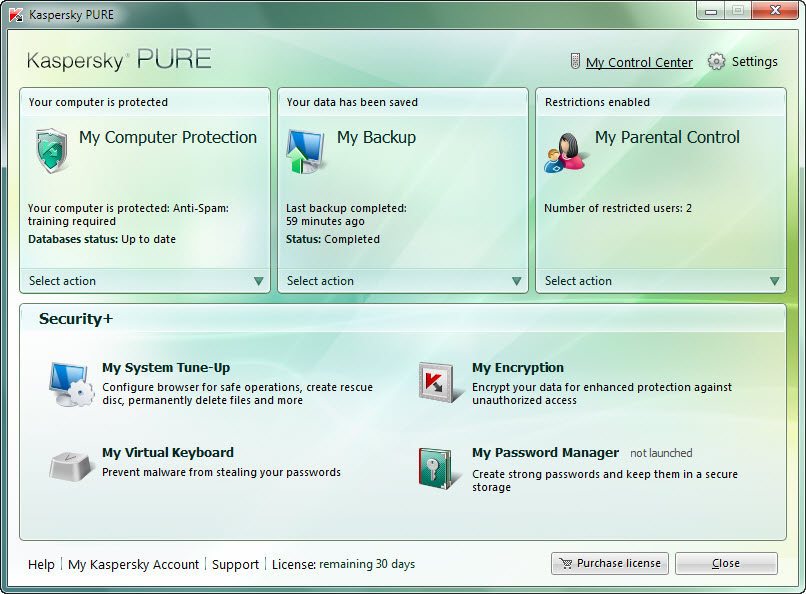
Task: Open the My Computer Protection title
Action: (x=168, y=137)
